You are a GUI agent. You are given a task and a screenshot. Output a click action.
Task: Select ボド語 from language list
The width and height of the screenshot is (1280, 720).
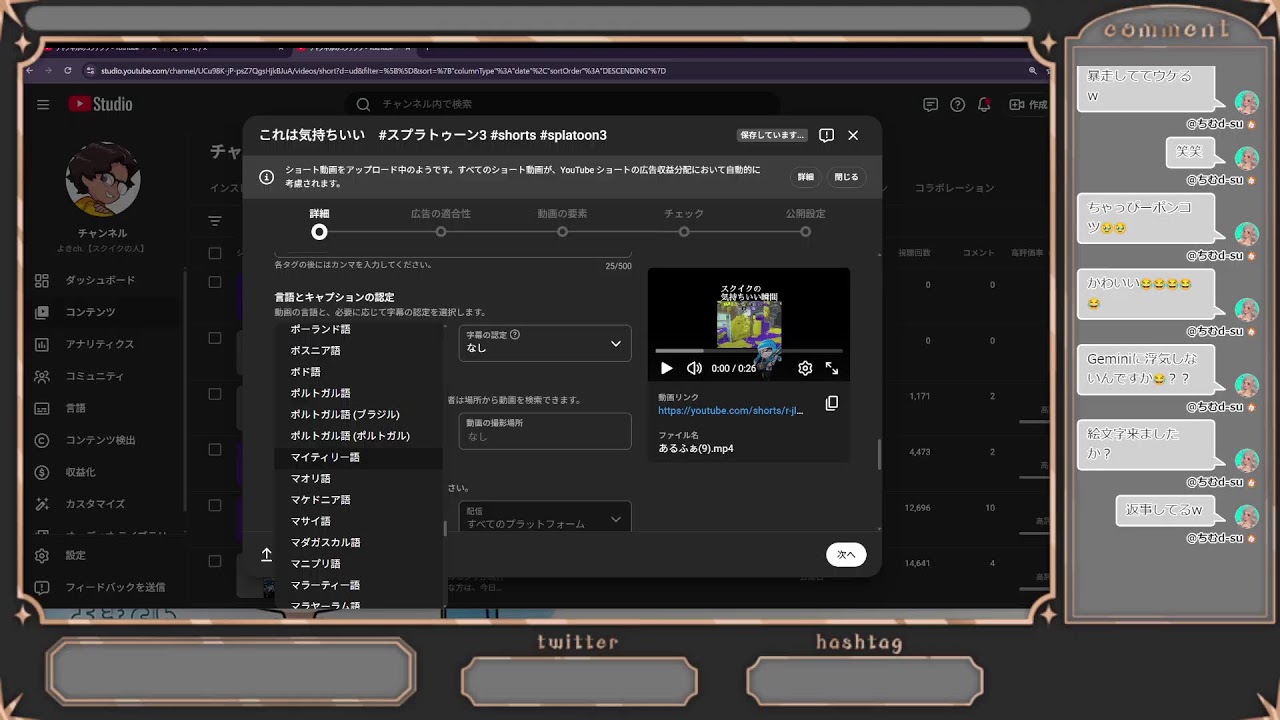click(x=358, y=372)
